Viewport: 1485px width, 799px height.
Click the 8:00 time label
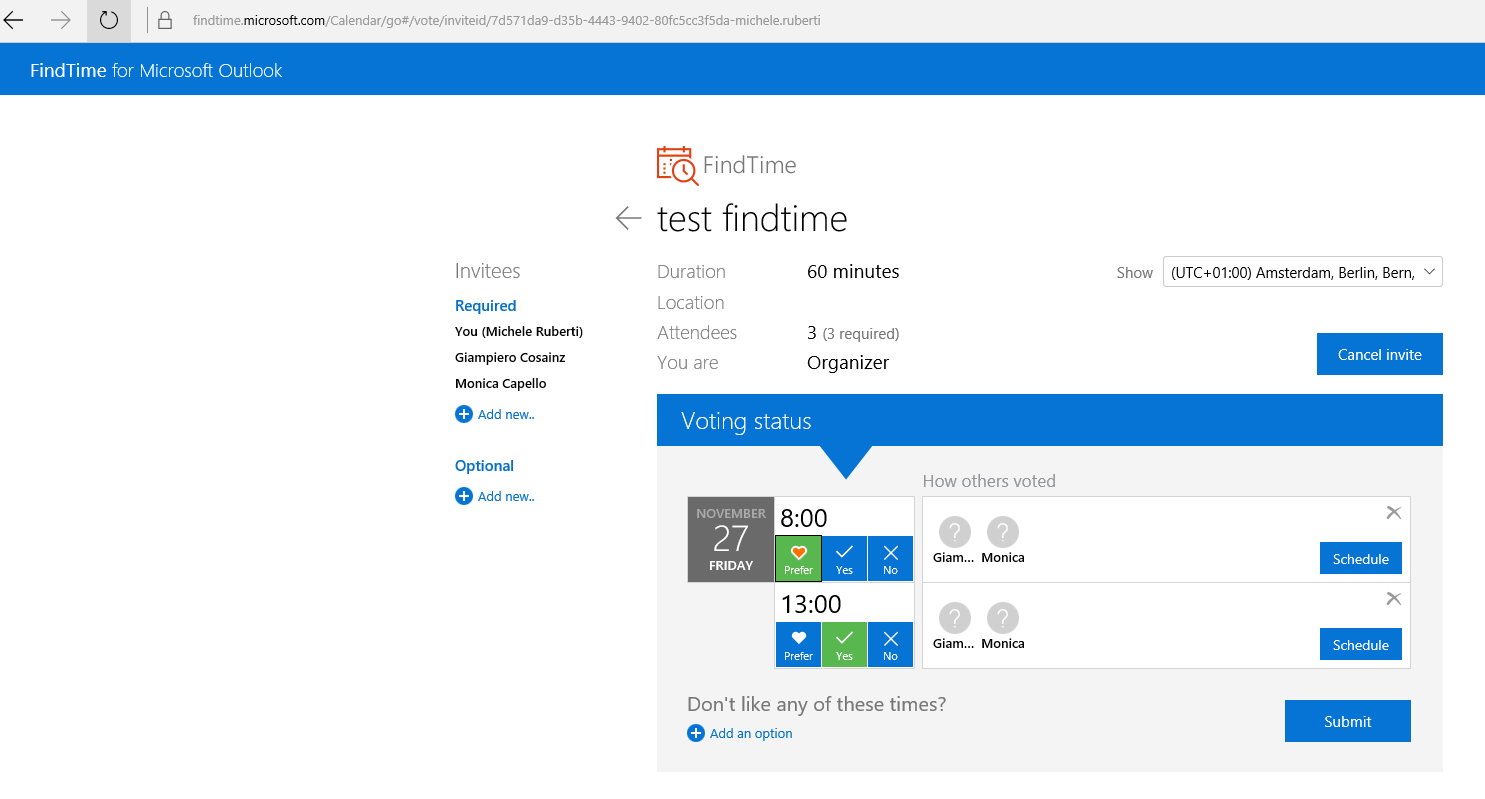click(x=804, y=518)
